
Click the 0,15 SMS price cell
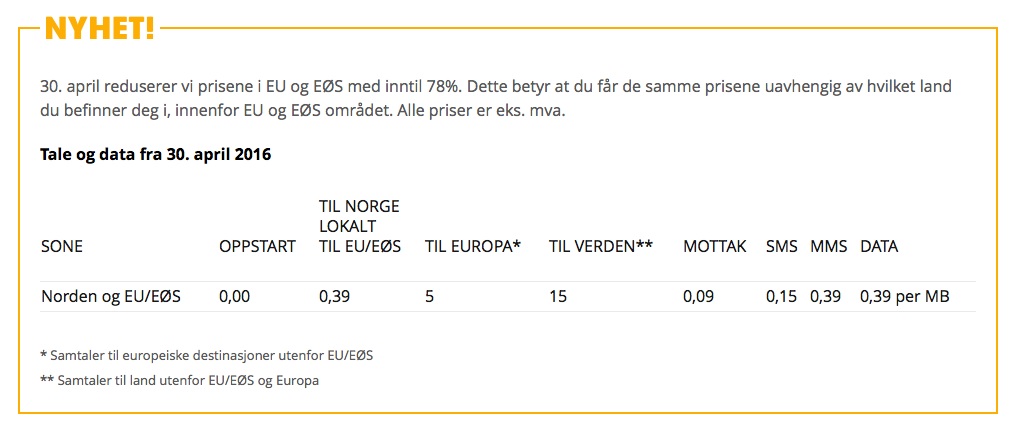781,297
